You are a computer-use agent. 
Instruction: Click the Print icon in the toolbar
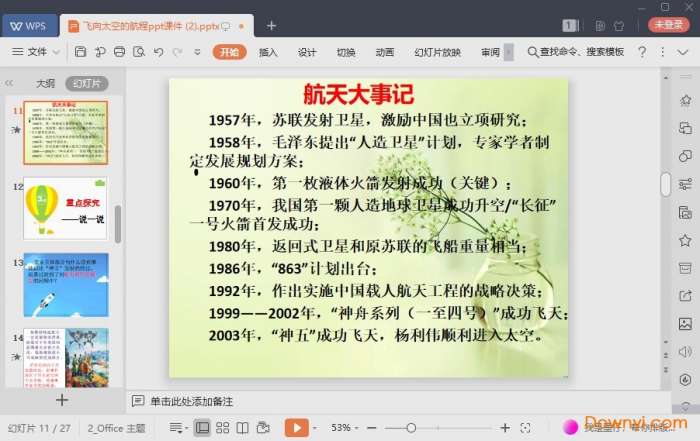click(119, 52)
